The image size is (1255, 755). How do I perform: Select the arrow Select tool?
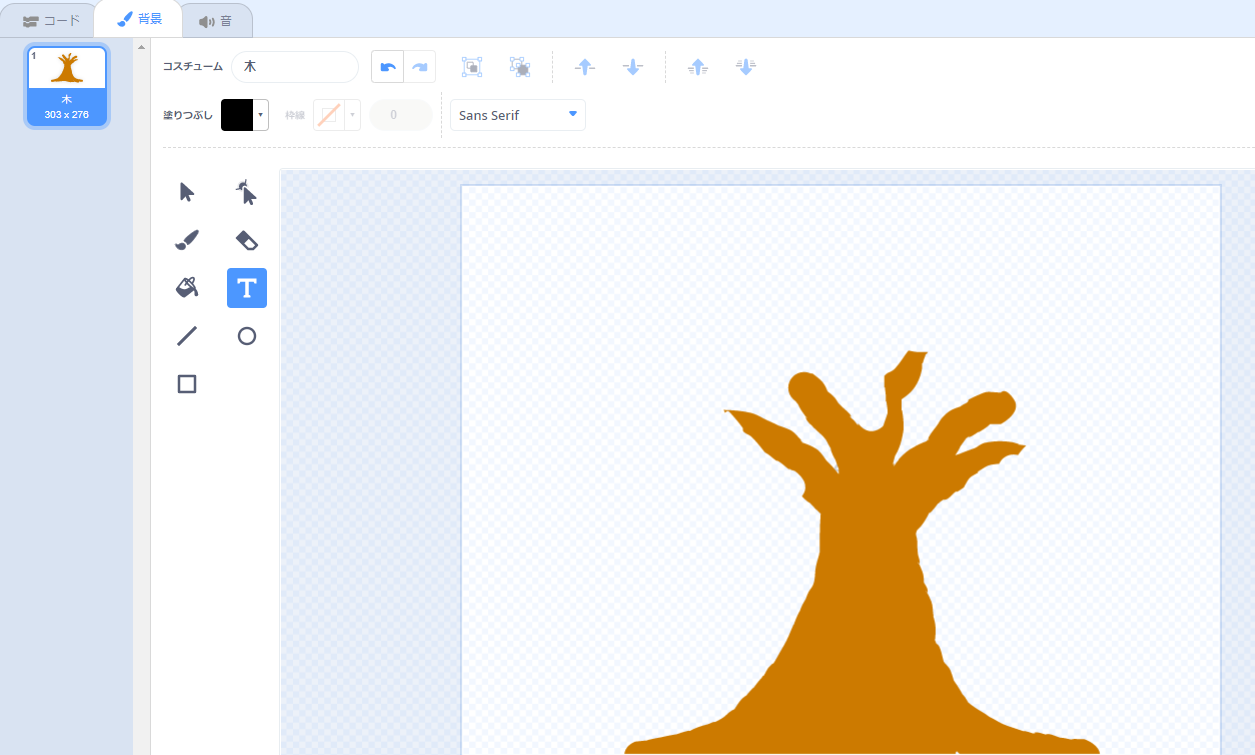[187, 192]
